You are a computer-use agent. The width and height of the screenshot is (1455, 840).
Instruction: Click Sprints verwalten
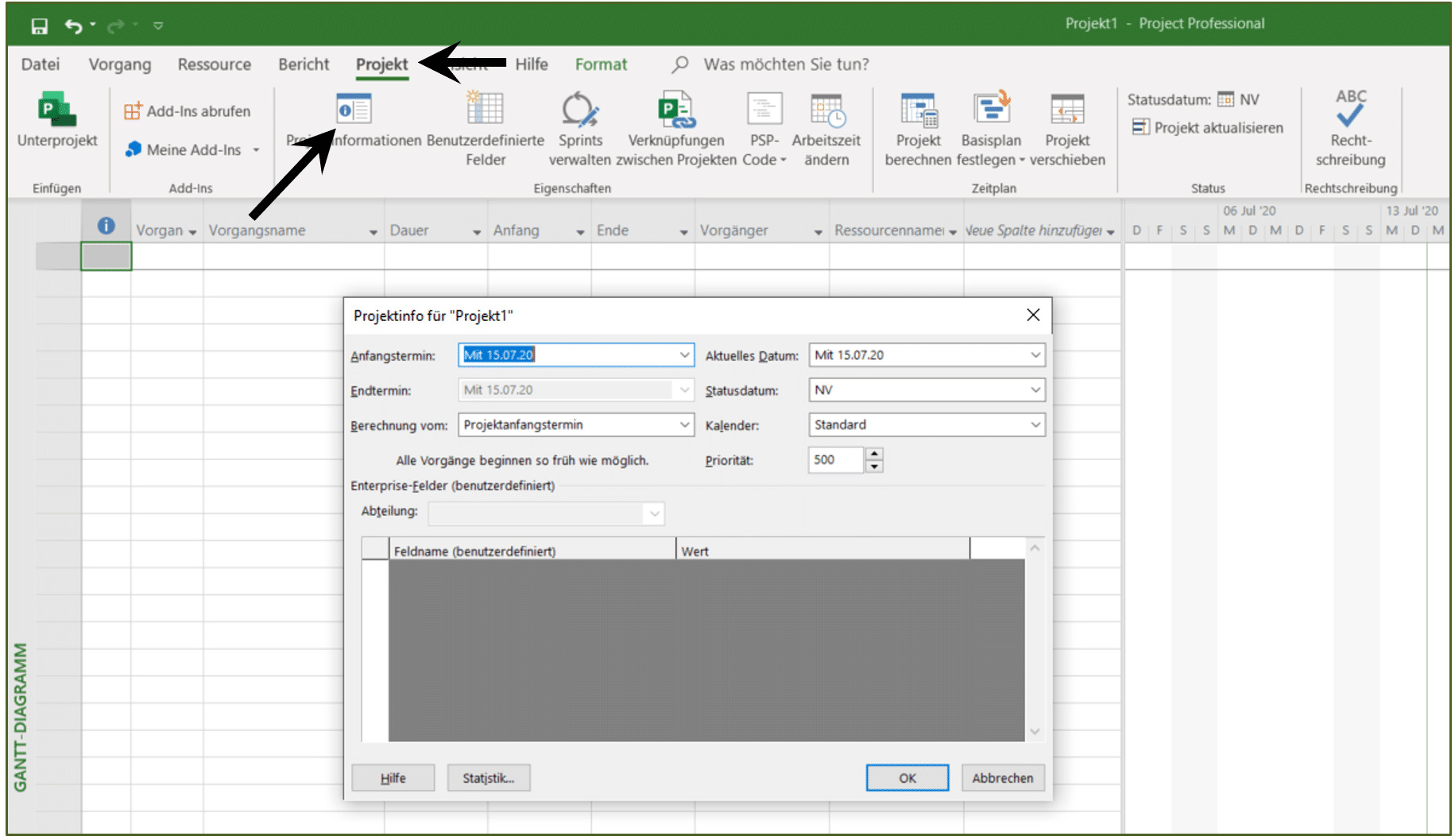pos(580,129)
